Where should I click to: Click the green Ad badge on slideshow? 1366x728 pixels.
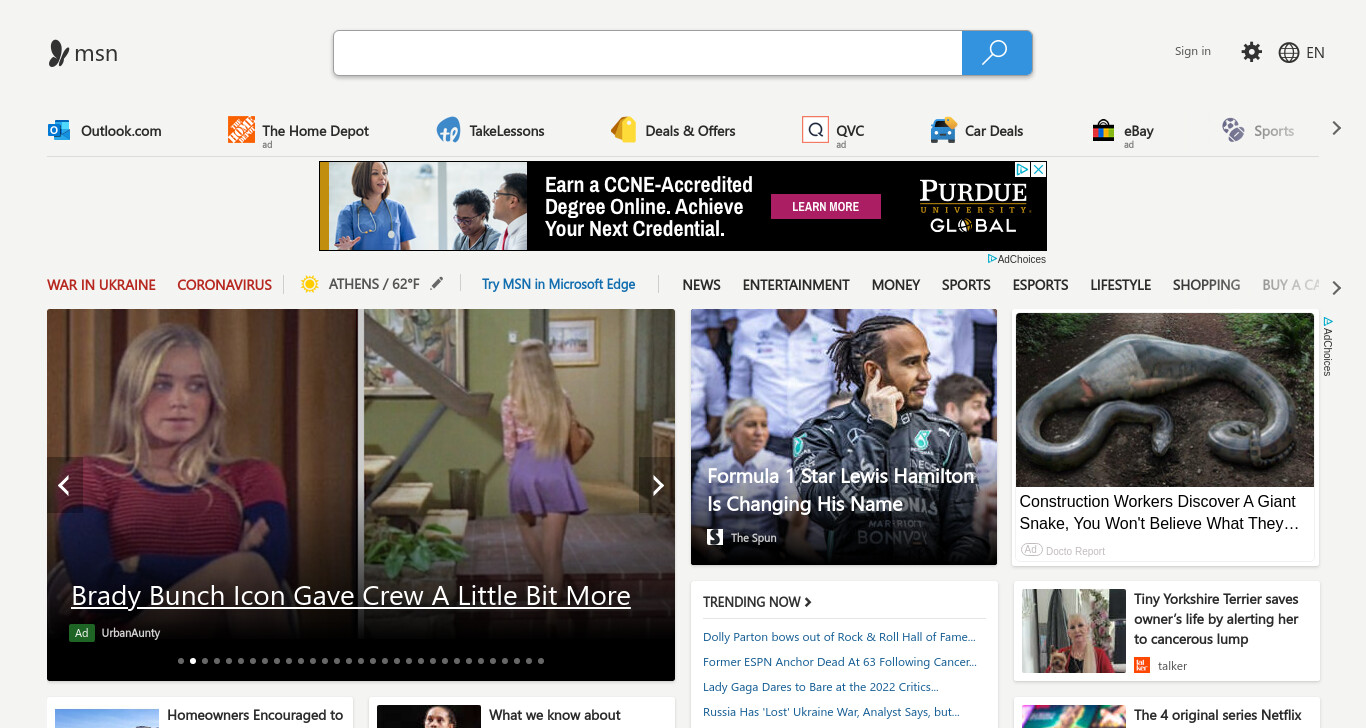tap(82, 633)
